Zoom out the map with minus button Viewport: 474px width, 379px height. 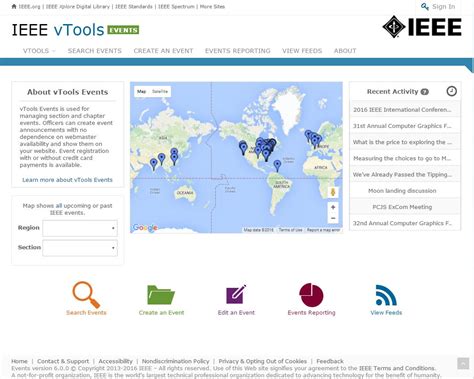point(333,218)
